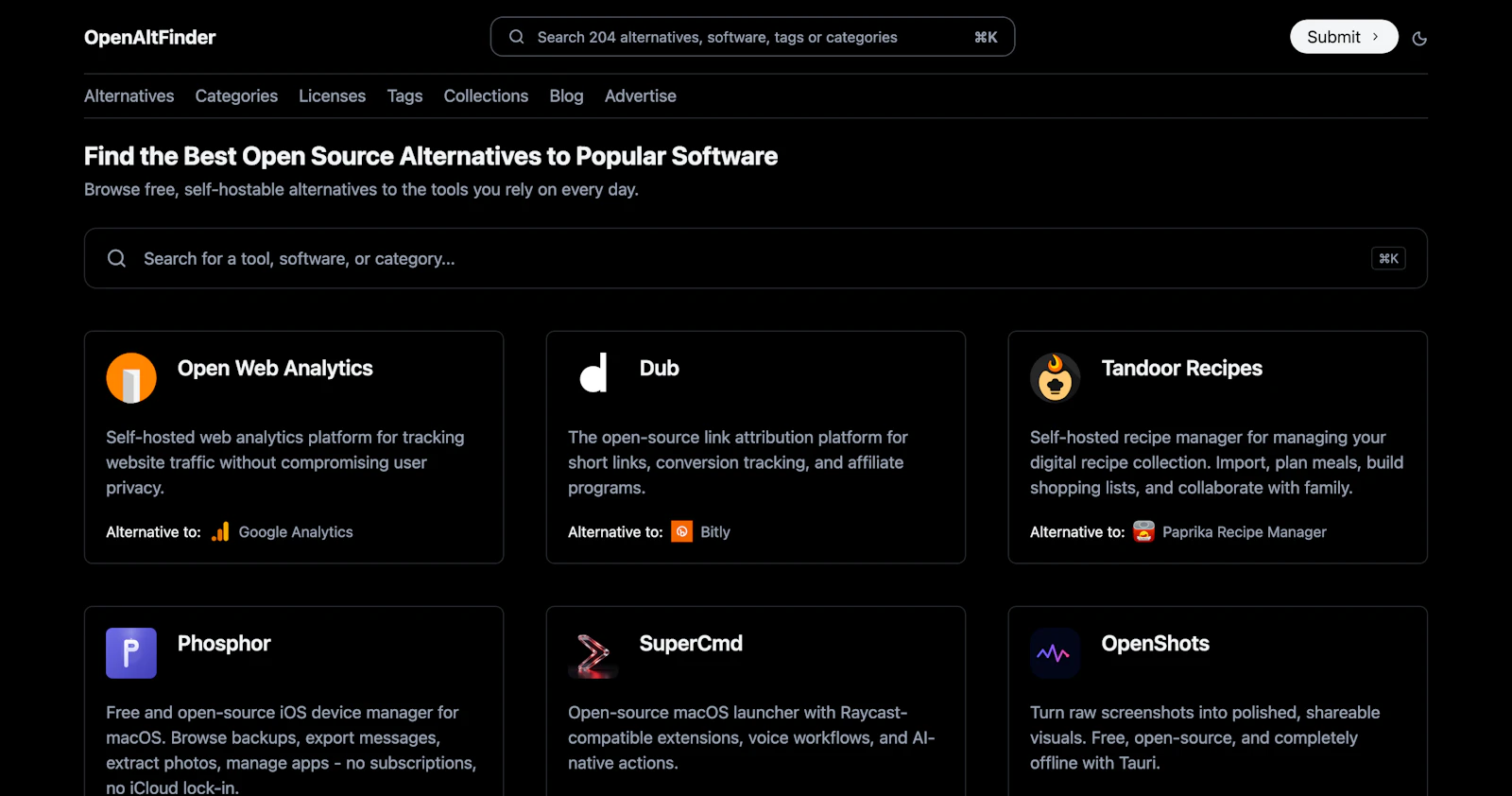Click Phosphor description 'Free and open-source iOS'
The width and height of the screenshot is (1512, 796).
coord(291,750)
